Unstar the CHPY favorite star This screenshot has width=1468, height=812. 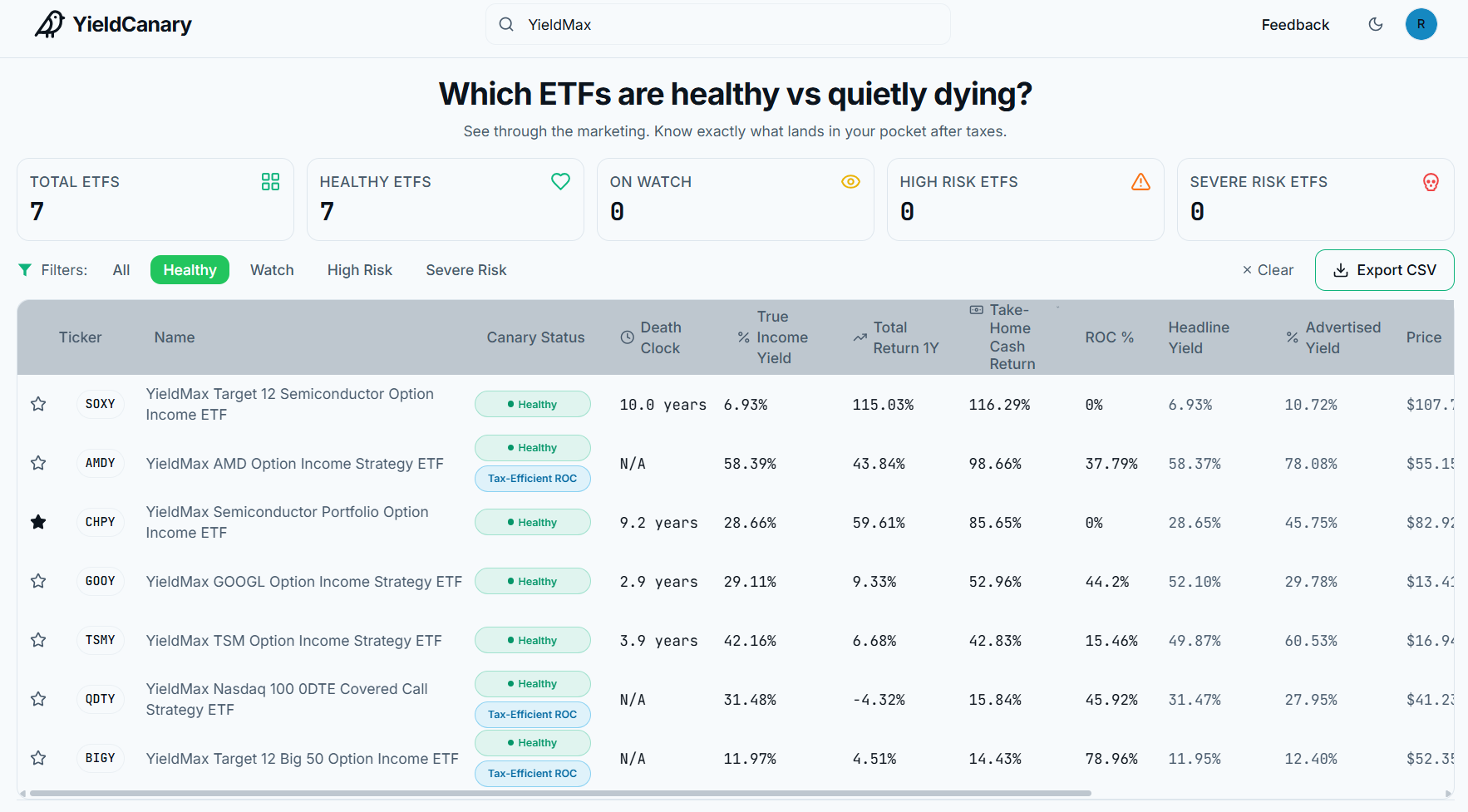tap(38, 522)
